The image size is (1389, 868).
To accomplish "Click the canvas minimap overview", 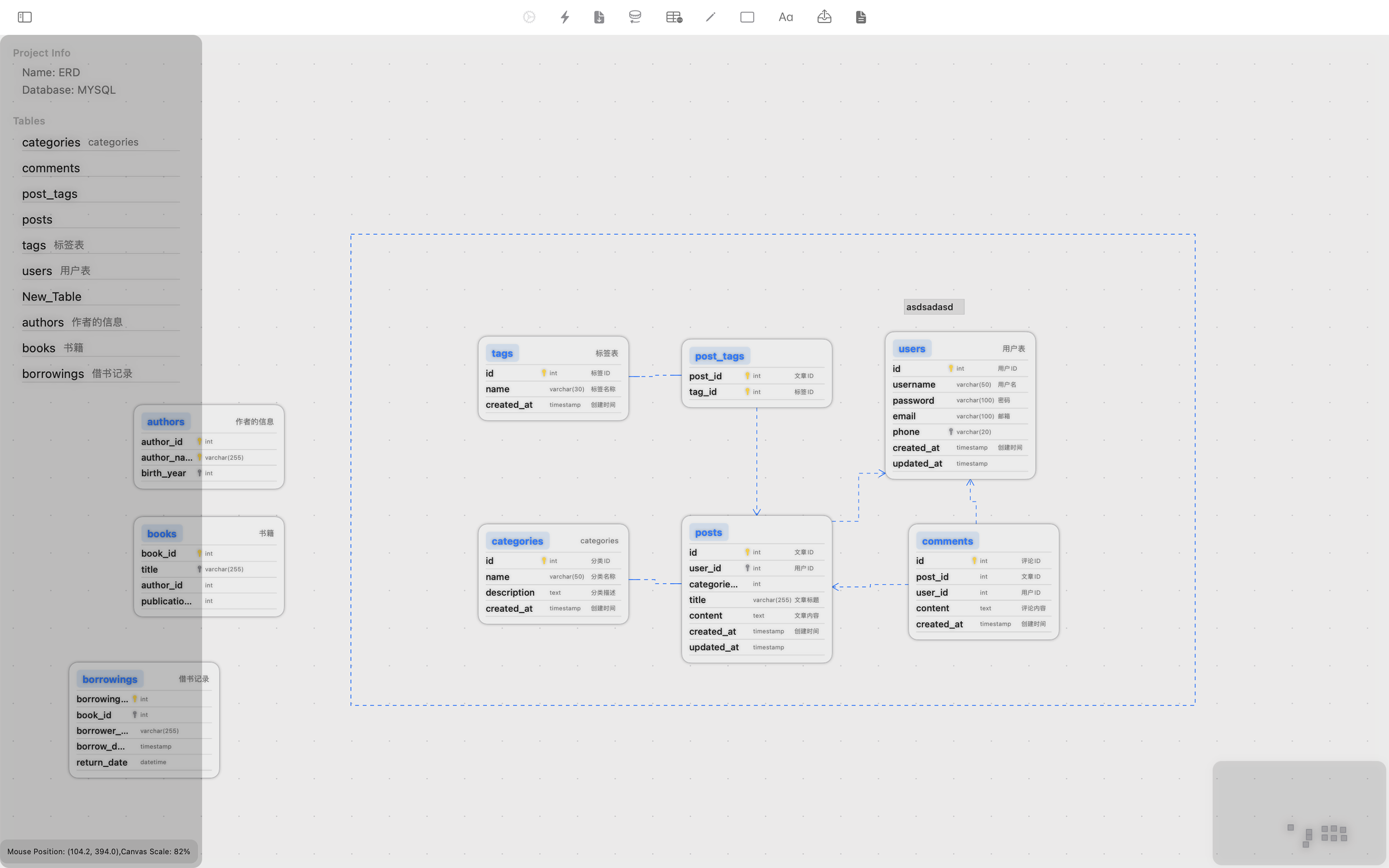I will [x=1299, y=813].
